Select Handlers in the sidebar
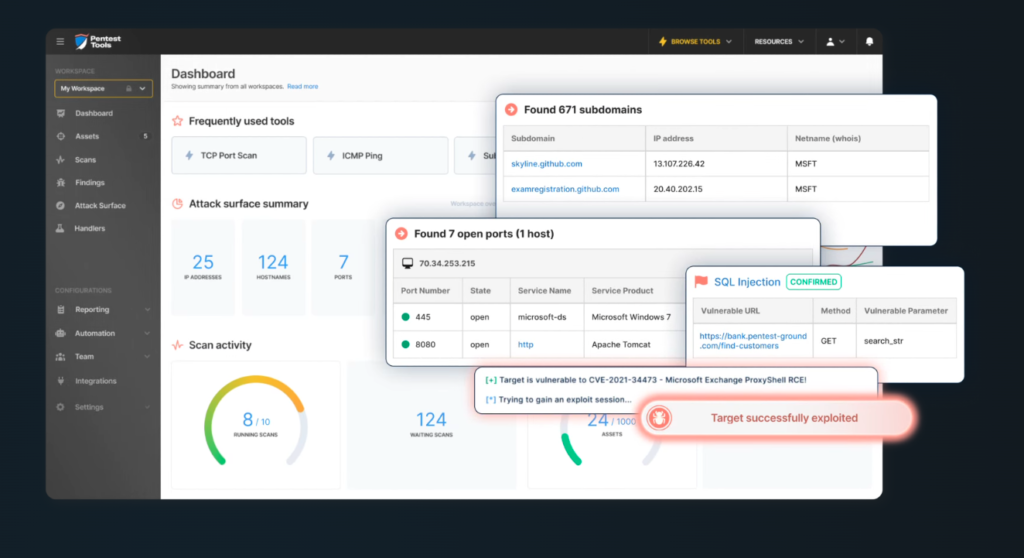This screenshot has height=558, width=1024. pos(89,228)
